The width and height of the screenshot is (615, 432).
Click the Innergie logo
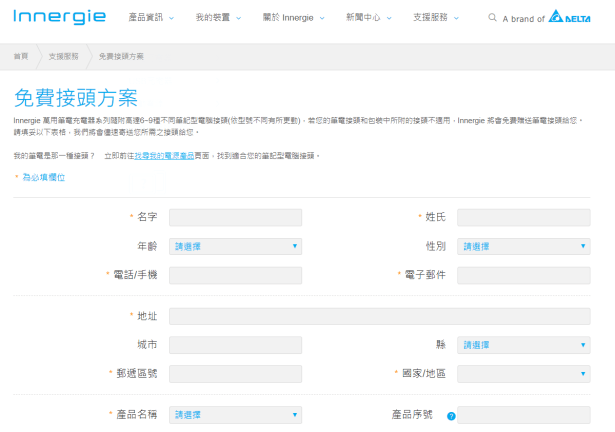(60, 17)
